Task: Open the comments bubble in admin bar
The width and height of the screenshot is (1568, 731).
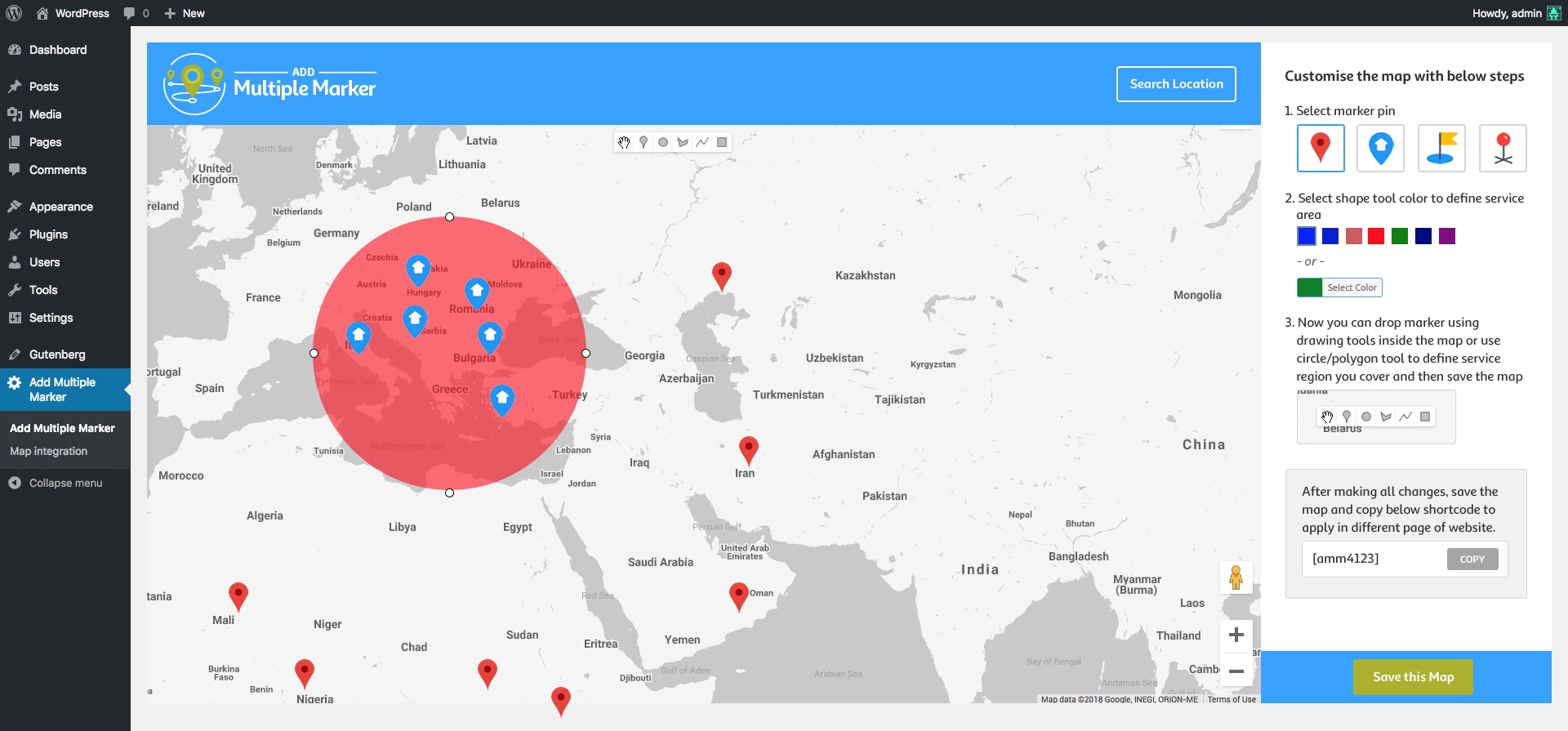Action: [x=136, y=13]
